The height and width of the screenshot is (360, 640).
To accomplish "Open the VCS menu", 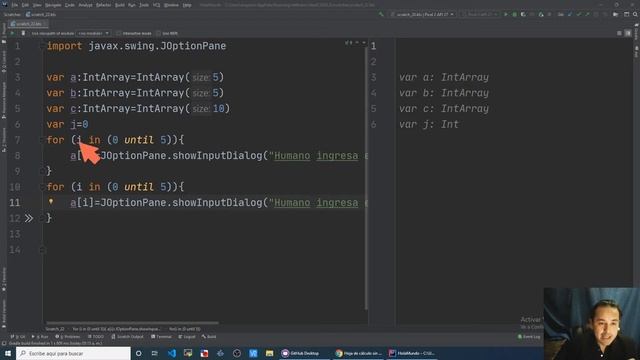I will pos(156,5).
